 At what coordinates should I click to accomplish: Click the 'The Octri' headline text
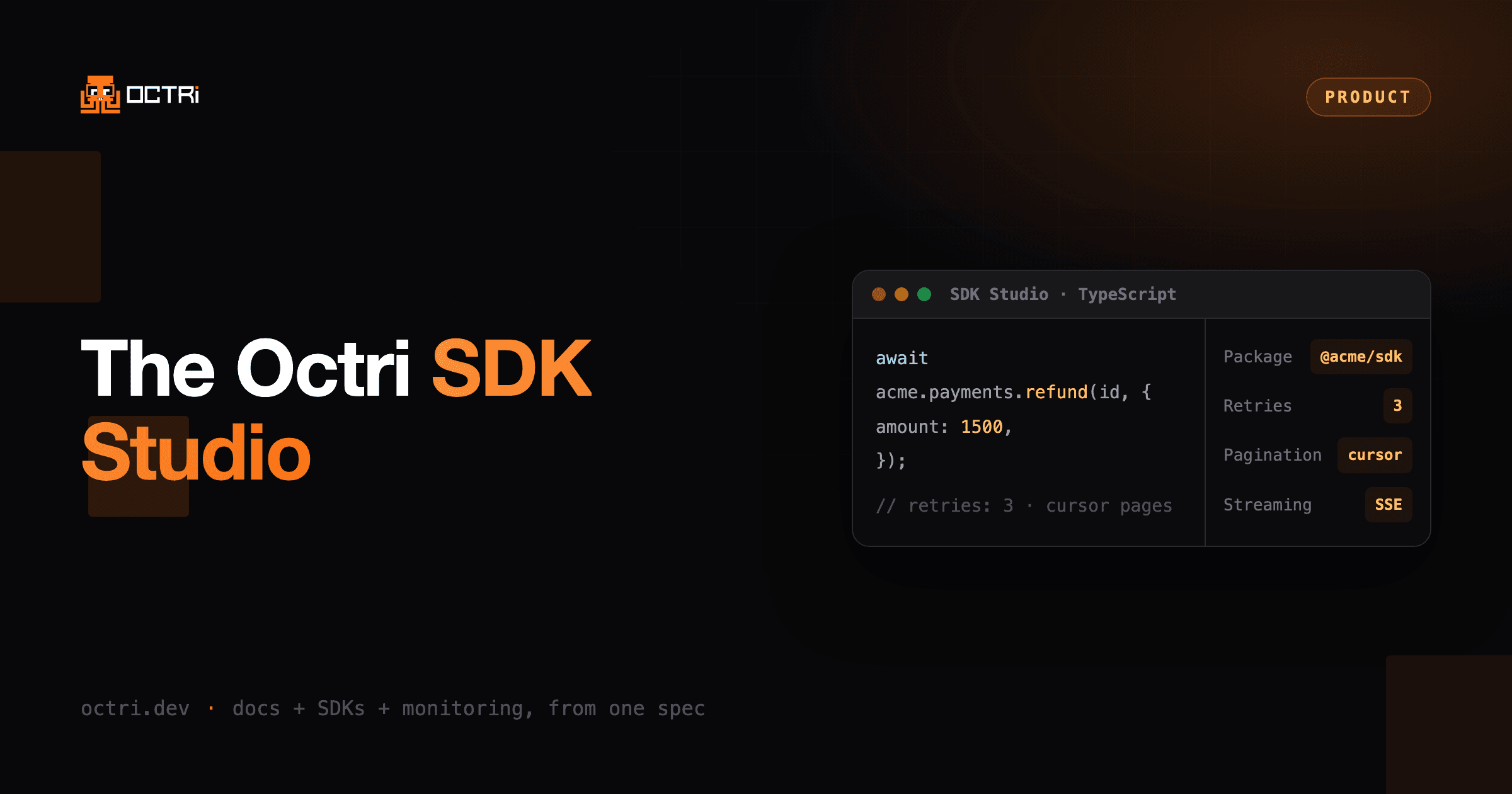pos(246,368)
